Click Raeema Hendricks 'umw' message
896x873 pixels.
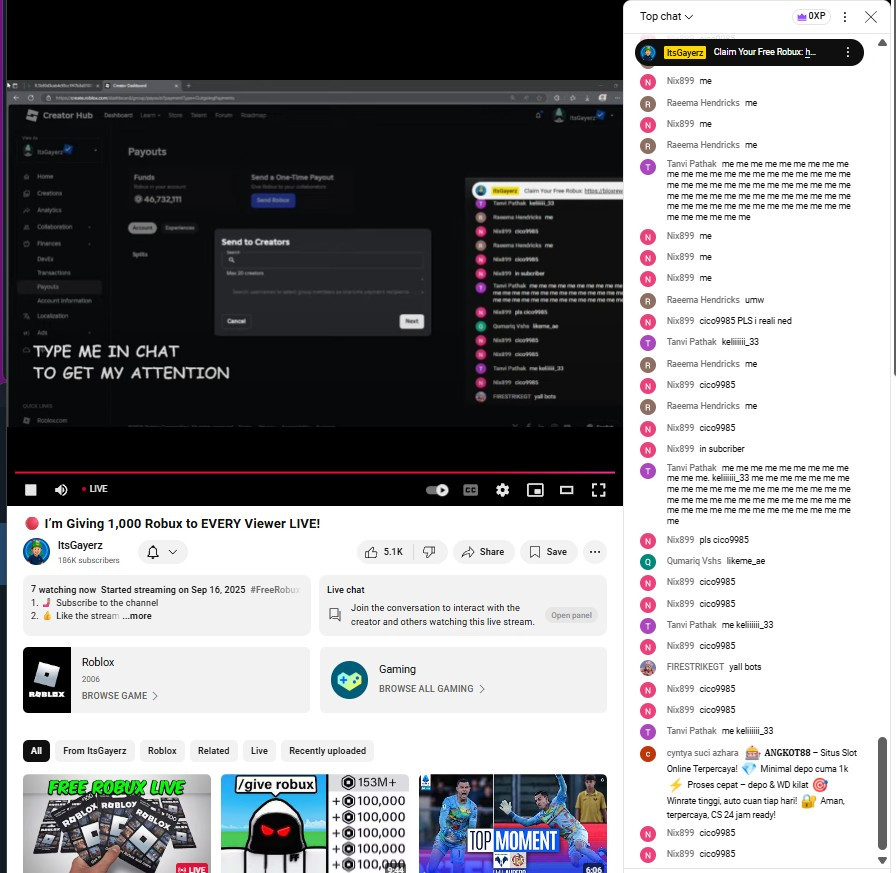pos(754,300)
